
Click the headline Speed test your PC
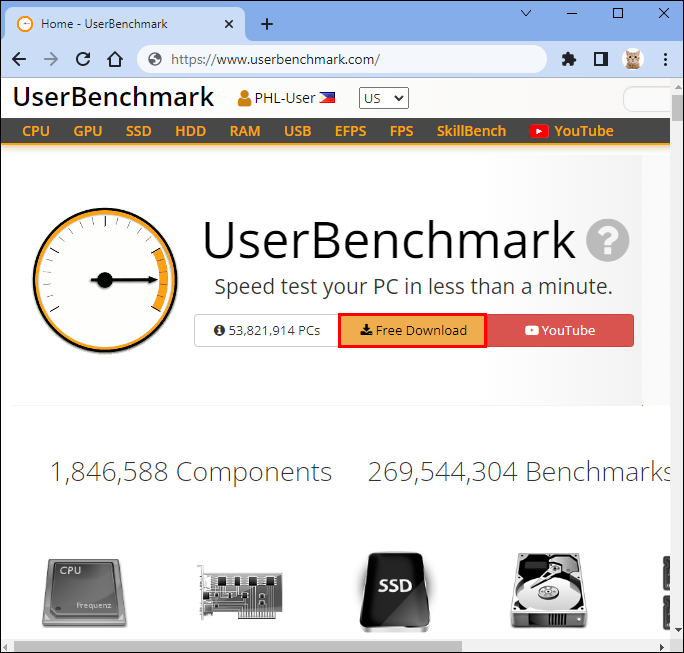pos(414,287)
